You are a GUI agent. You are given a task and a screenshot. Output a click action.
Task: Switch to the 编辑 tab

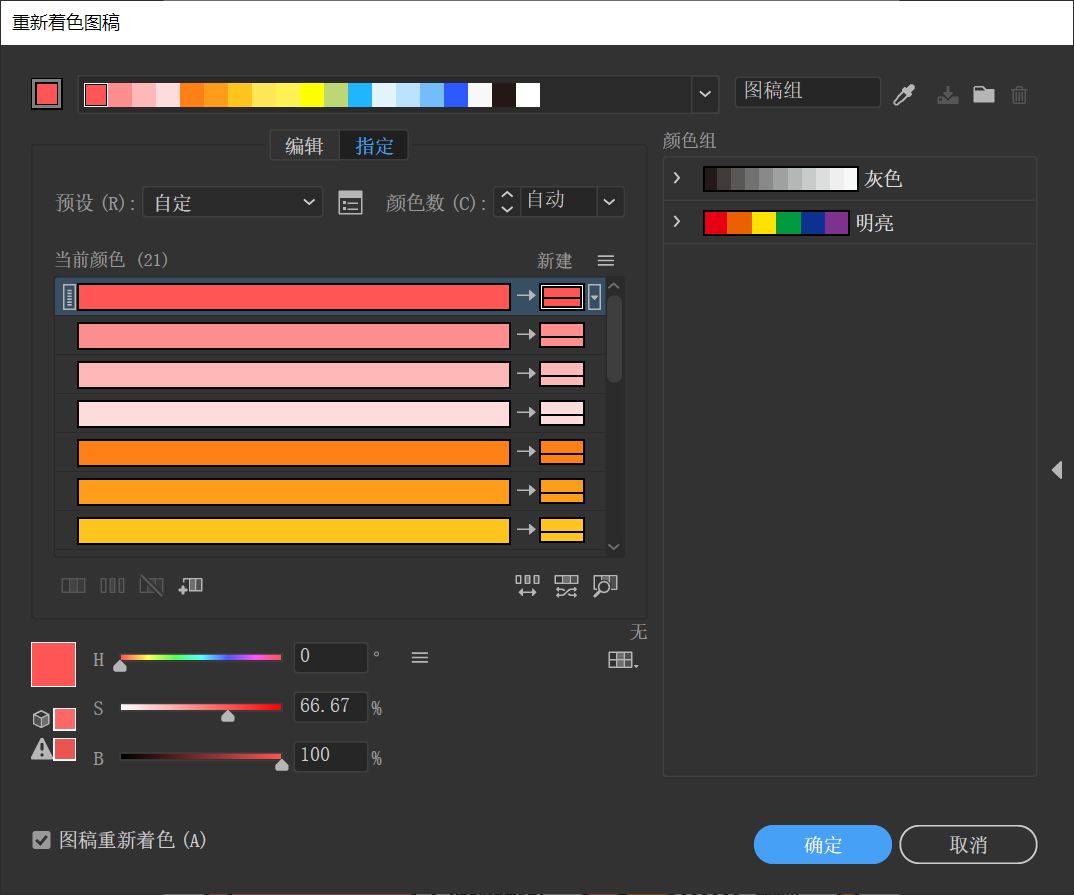tap(304, 146)
